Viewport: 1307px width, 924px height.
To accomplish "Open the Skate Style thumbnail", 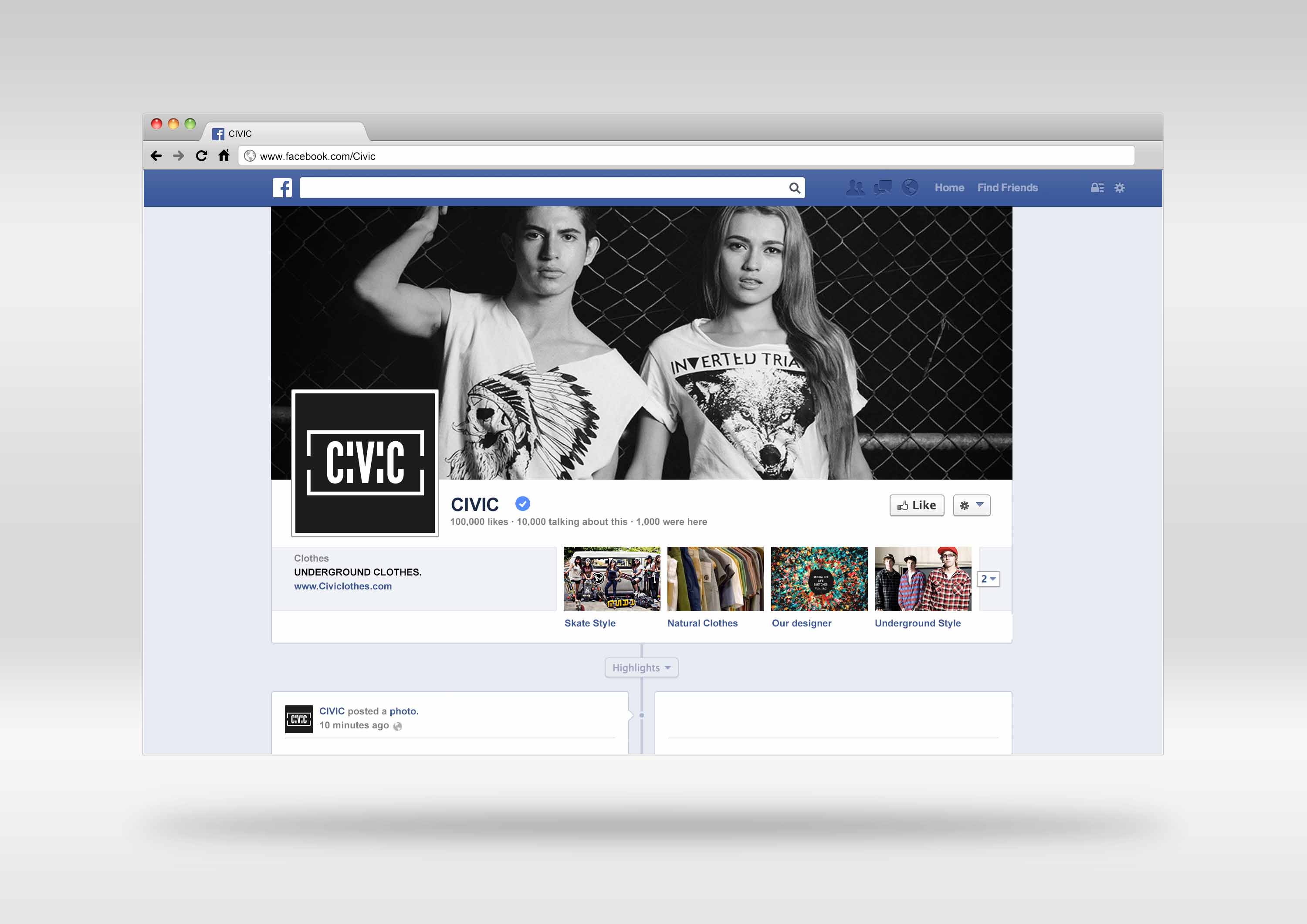I will [x=611, y=579].
